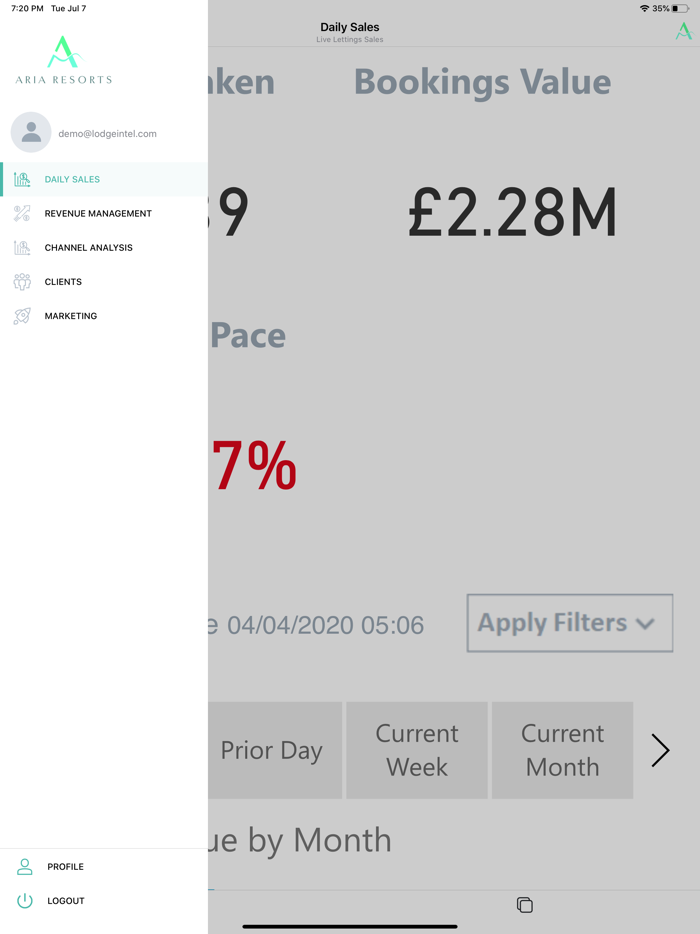
Task: Open the Revenue Management menu item
Action: point(98,214)
